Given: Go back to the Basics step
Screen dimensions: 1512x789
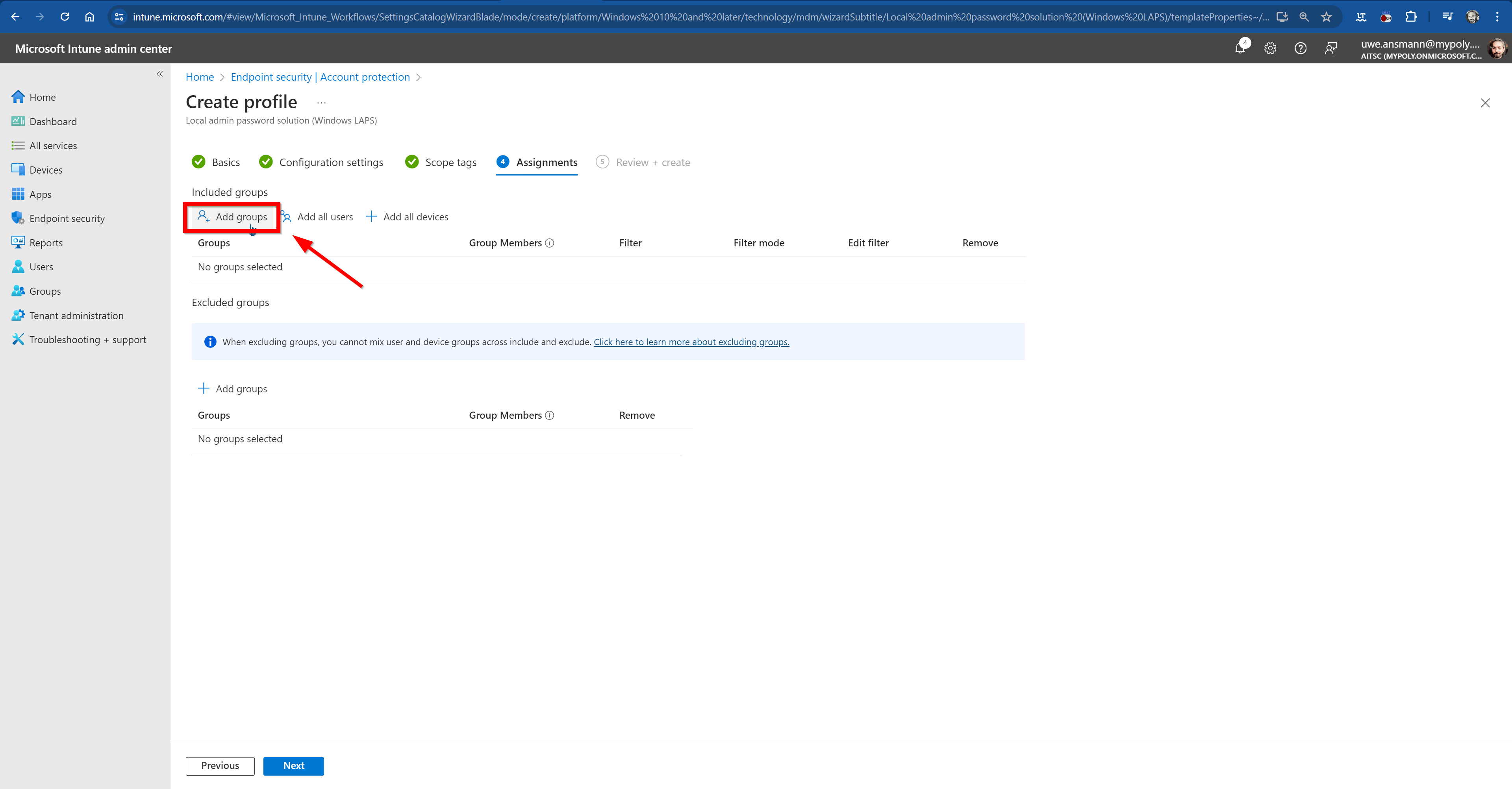Looking at the screenshot, I should coord(225,163).
